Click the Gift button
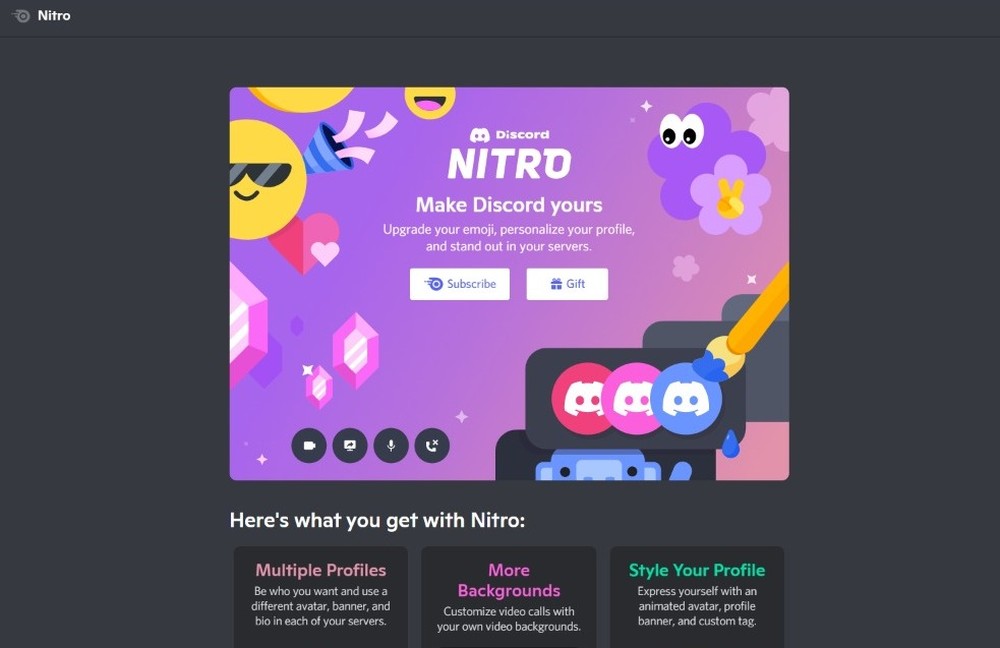This screenshot has width=1000, height=648. tap(567, 284)
